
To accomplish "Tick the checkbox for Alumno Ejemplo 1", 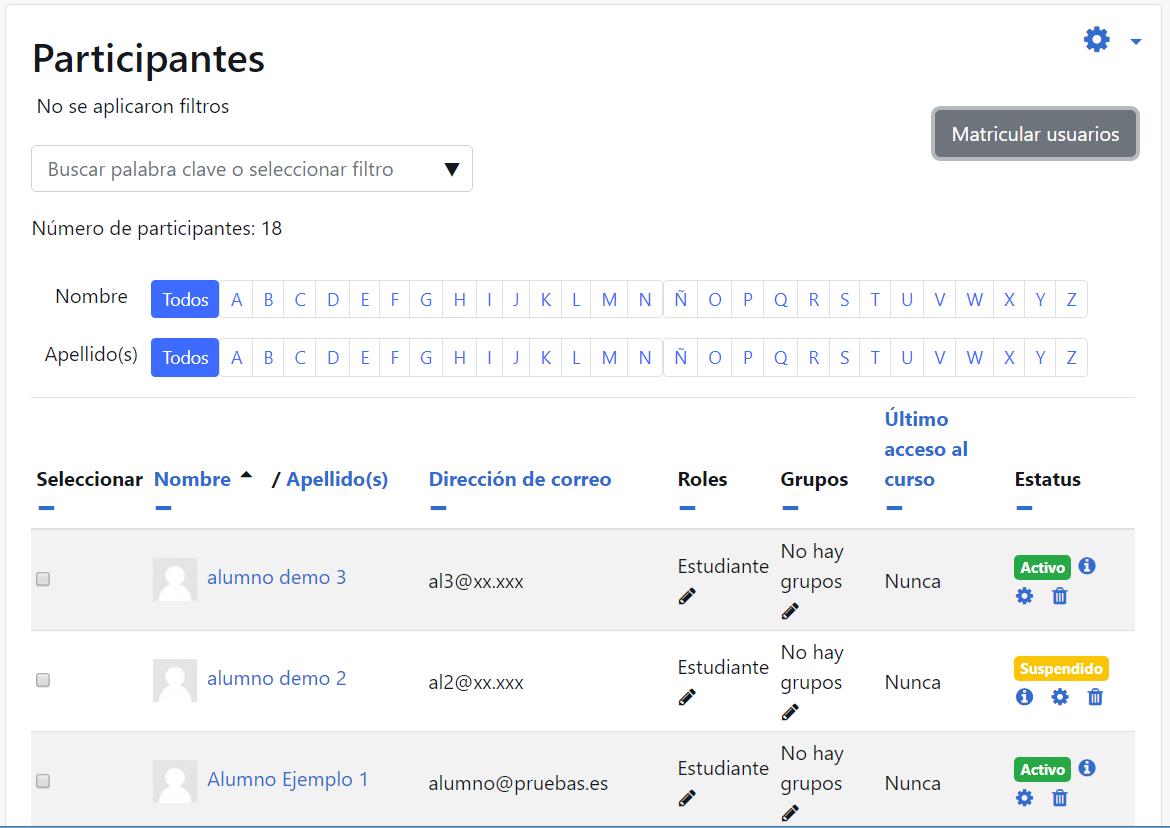I will (x=43, y=780).
